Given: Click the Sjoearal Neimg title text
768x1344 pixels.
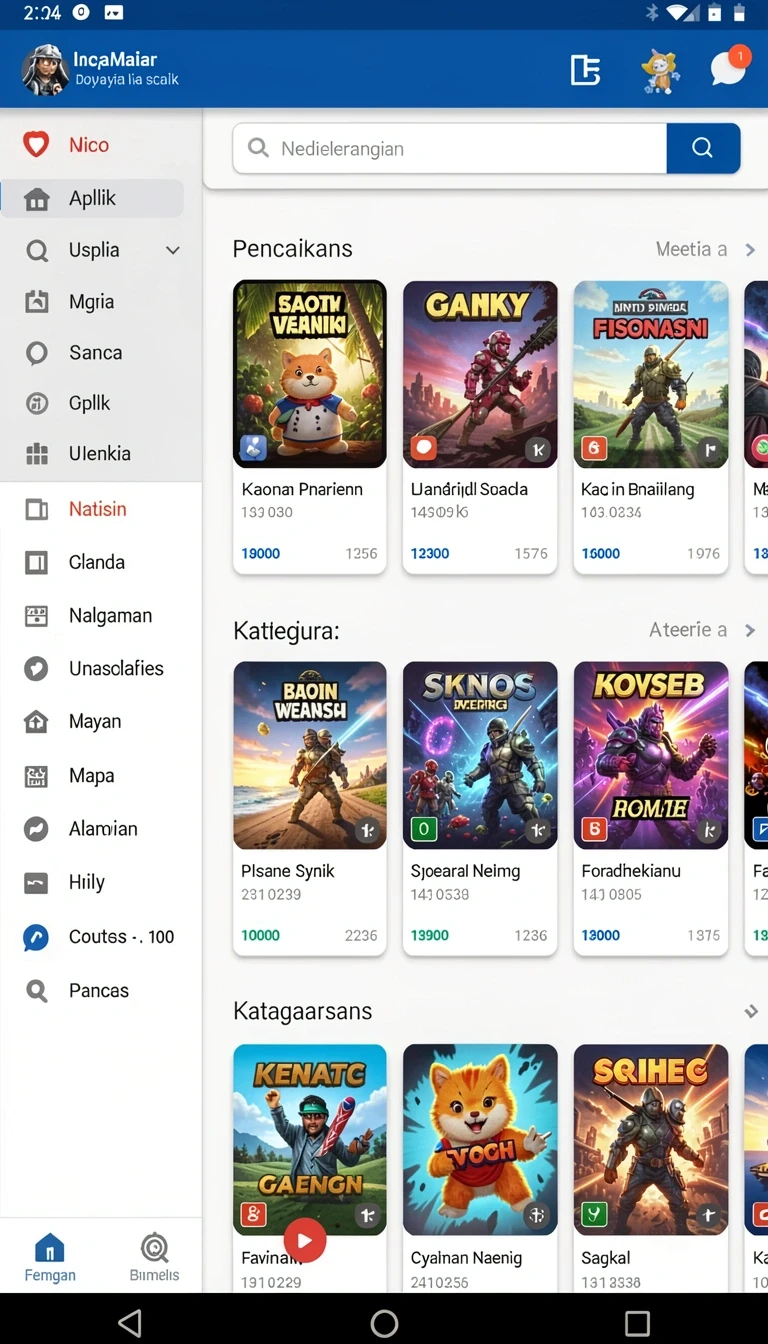Looking at the screenshot, I should 466,871.
